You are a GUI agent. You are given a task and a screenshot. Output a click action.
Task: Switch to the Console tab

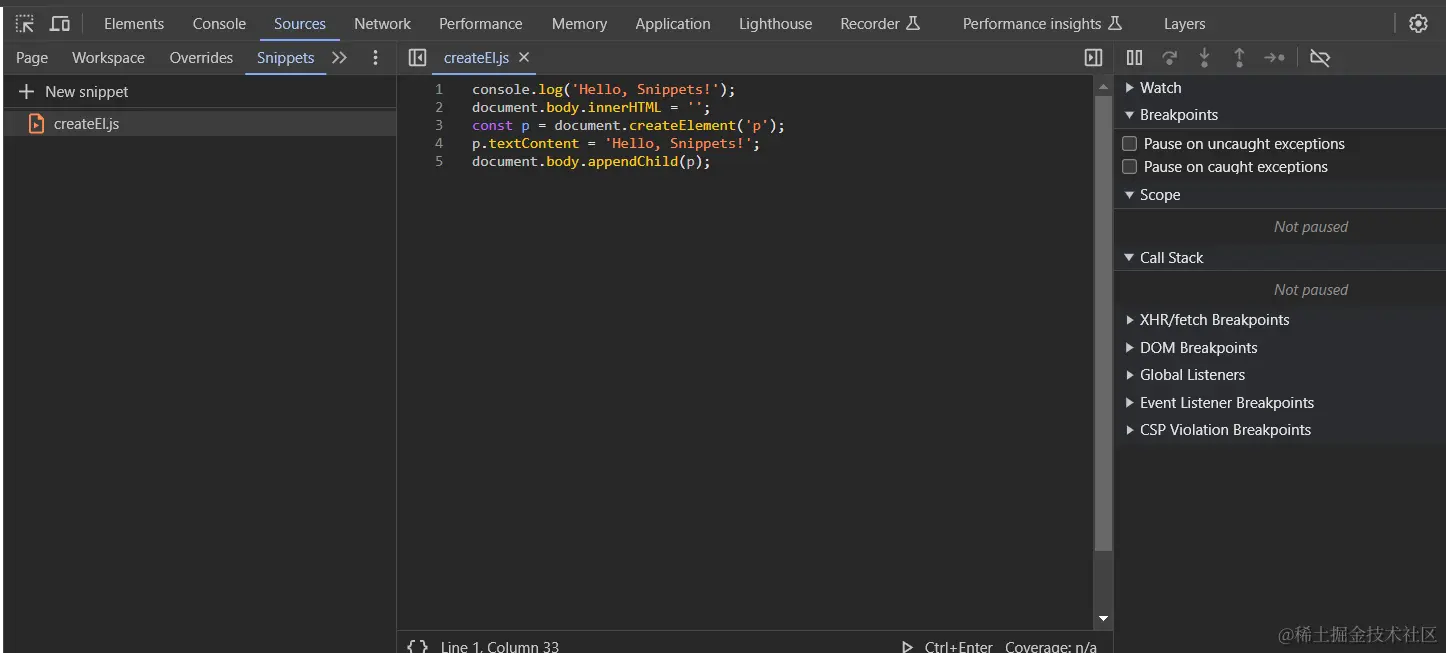click(x=219, y=24)
